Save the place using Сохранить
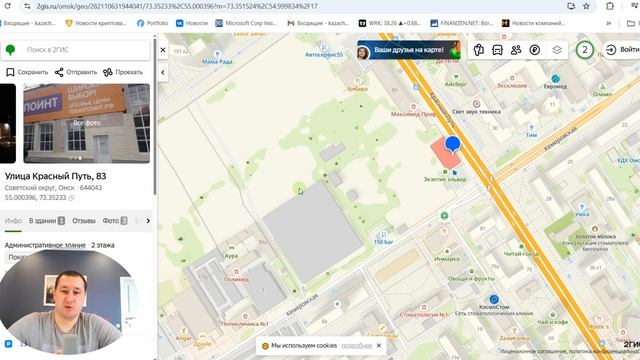The width and height of the screenshot is (640, 360). 27,72
